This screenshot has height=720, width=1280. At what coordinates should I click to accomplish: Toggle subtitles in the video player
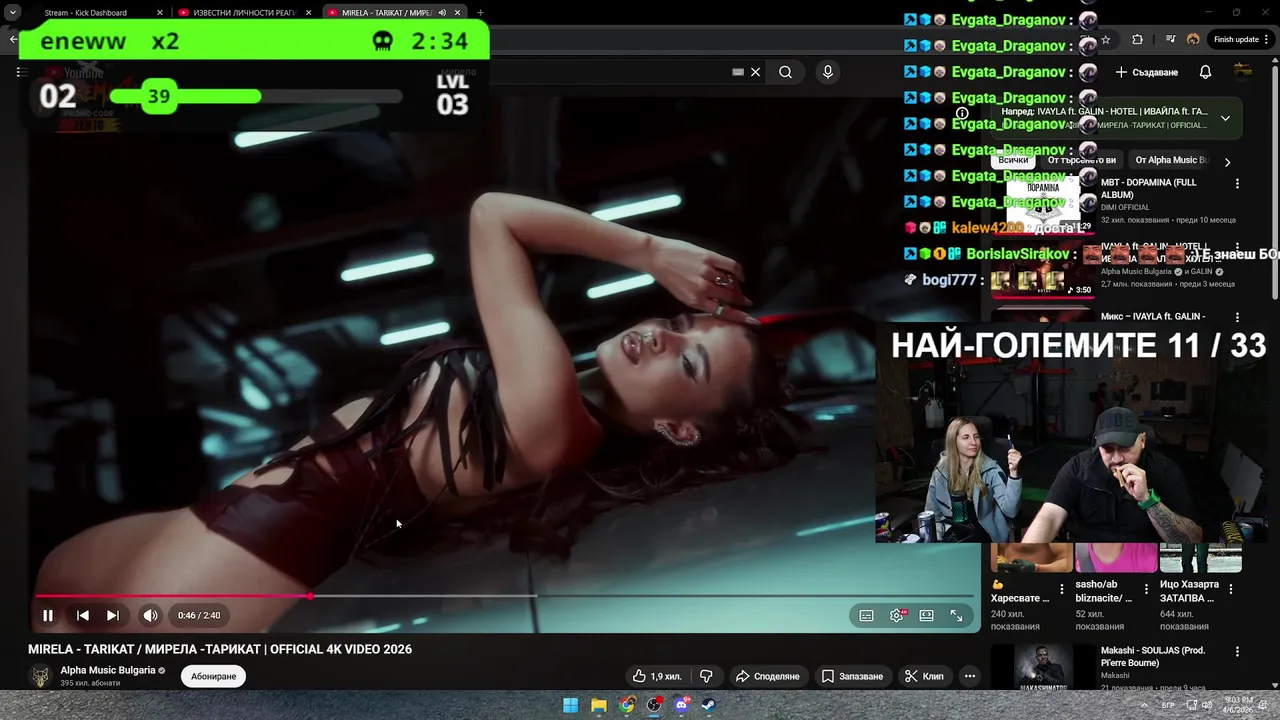tap(867, 615)
